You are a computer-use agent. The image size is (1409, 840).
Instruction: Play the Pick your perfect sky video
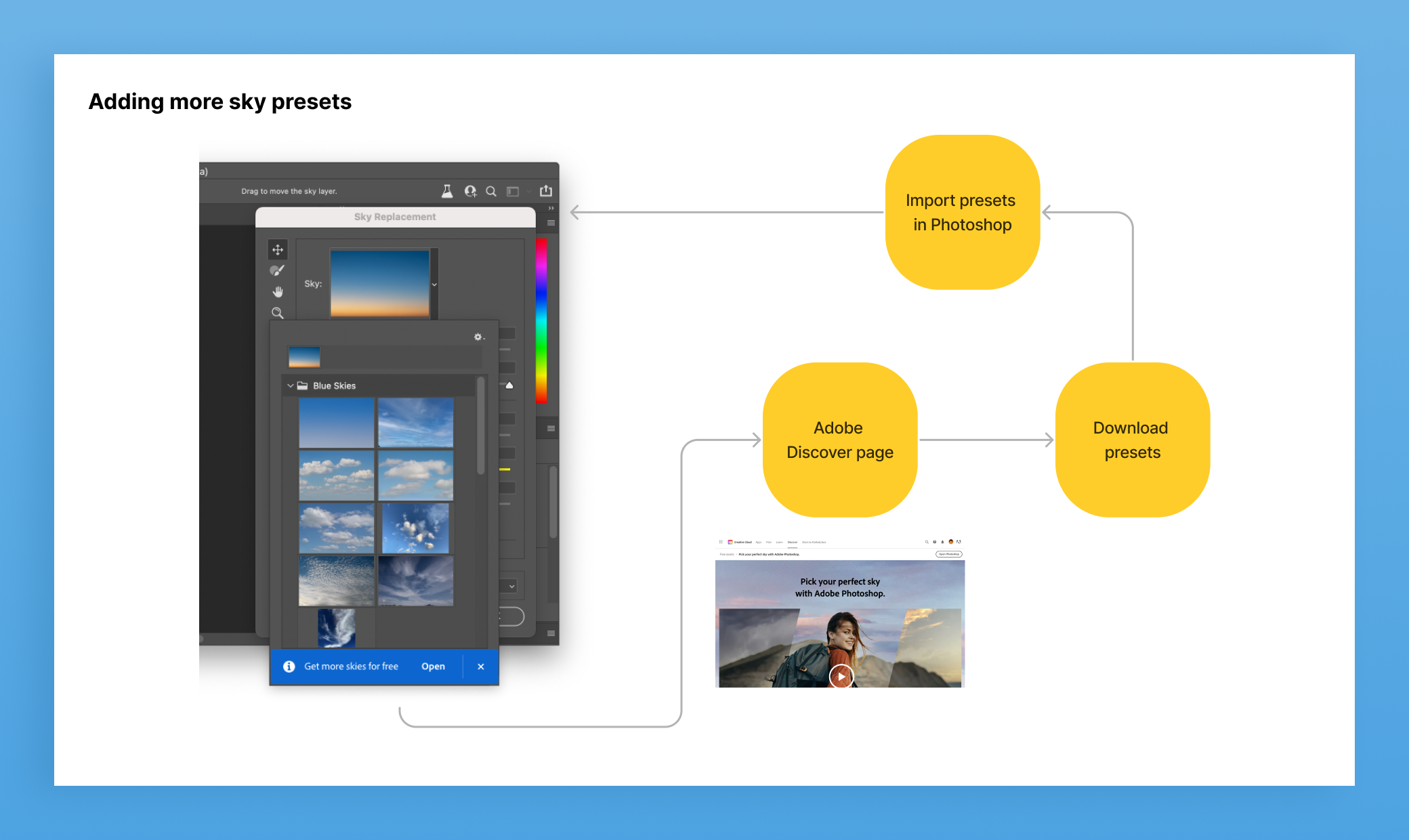tap(841, 676)
